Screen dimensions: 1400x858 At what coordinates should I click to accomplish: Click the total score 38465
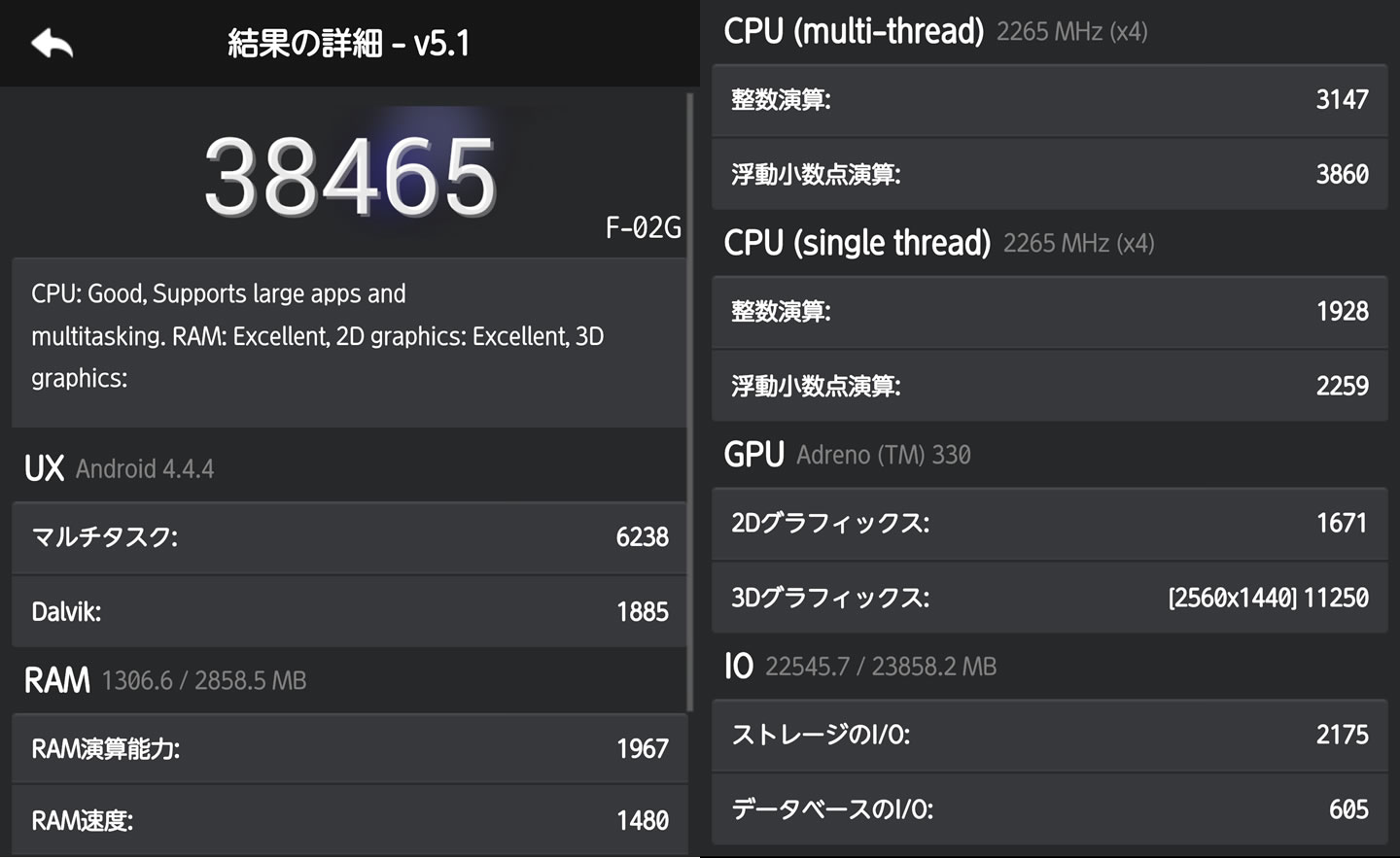click(x=350, y=177)
